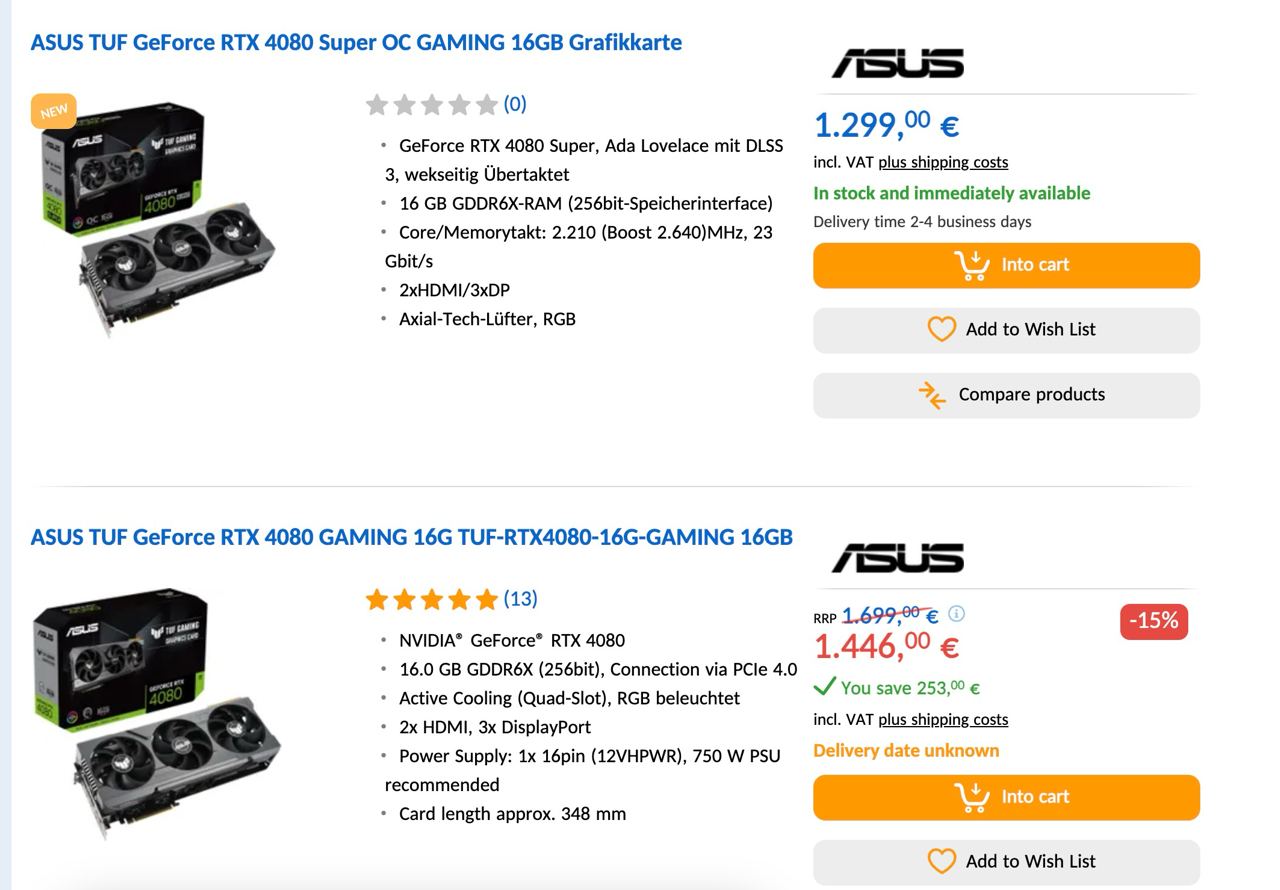This screenshot has height=890, width=1280.
Task: Click the RRP info icon beside 1.699,00 €
Action: pyautogui.click(x=956, y=613)
